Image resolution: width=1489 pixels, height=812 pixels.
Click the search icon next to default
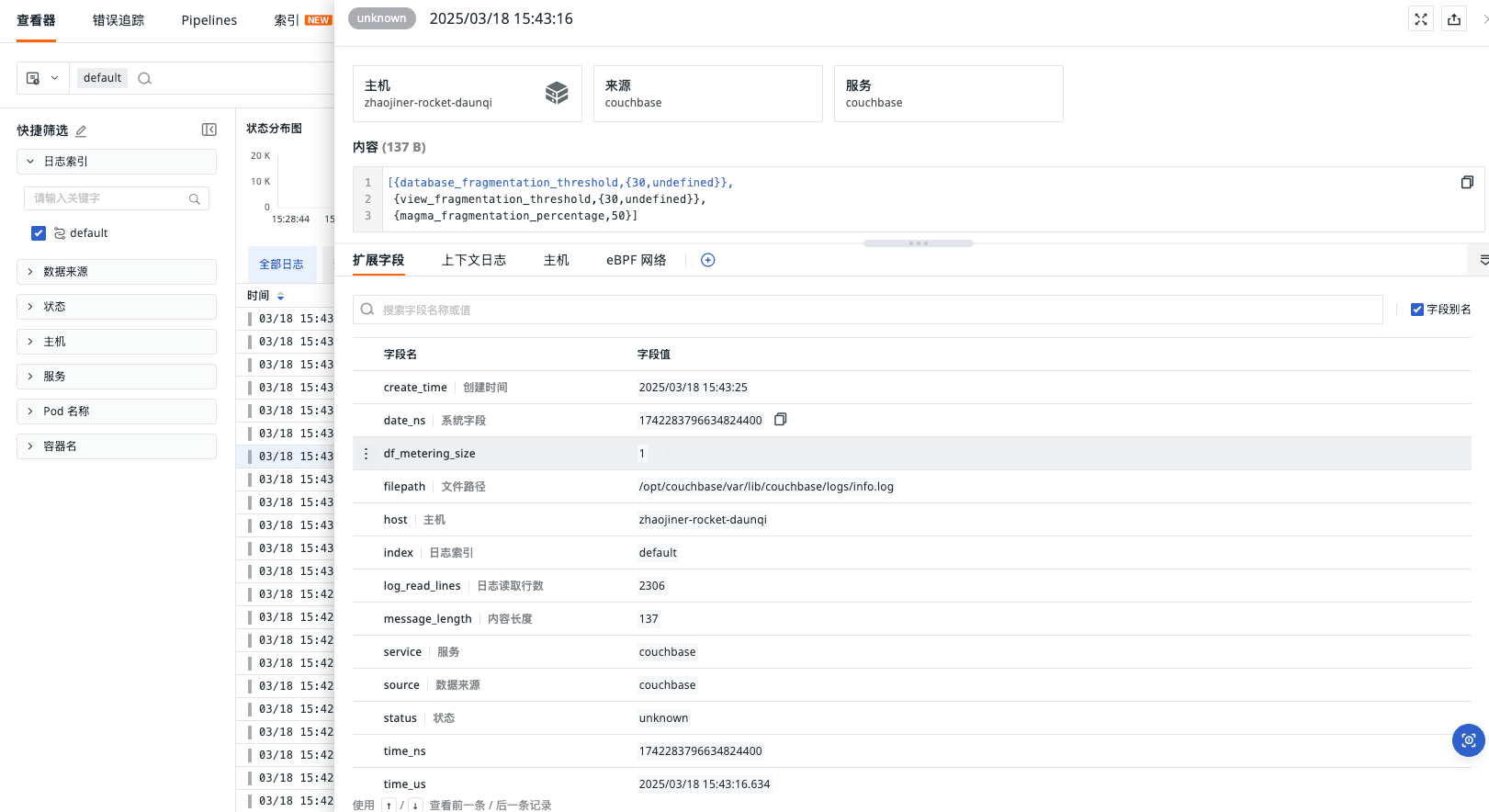pyautogui.click(x=144, y=78)
